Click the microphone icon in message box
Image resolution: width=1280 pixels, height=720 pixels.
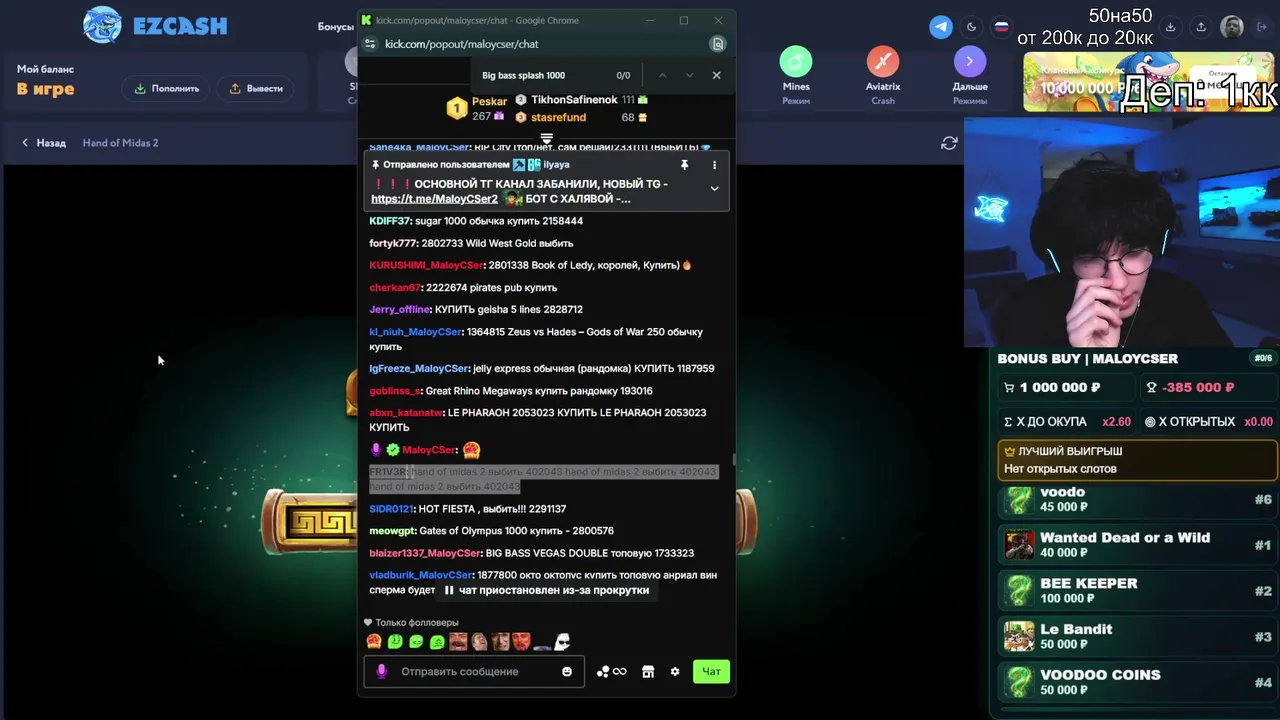point(381,671)
